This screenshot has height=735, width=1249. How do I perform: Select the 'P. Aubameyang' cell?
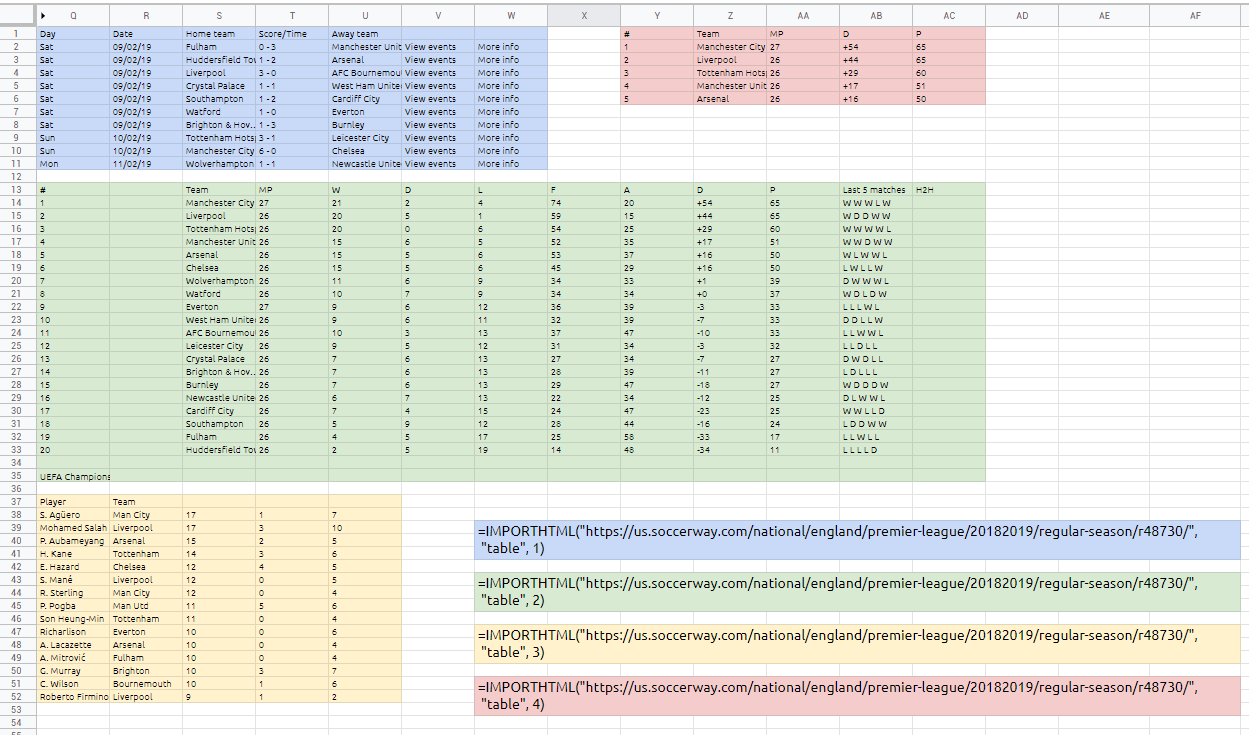[73, 540]
